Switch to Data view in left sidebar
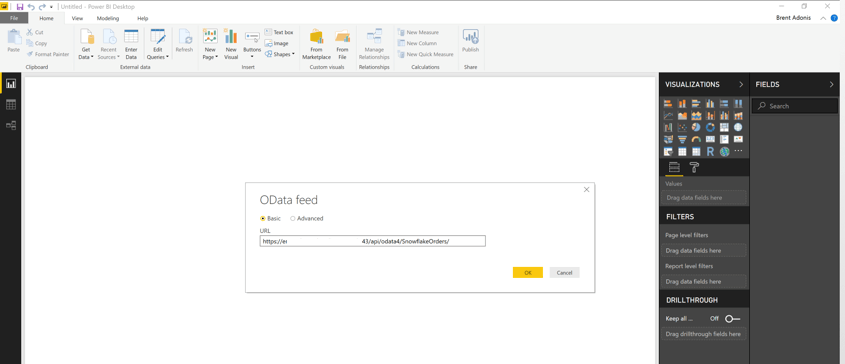The width and height of the screenshot is (845, 364). (x=11, y=105)
